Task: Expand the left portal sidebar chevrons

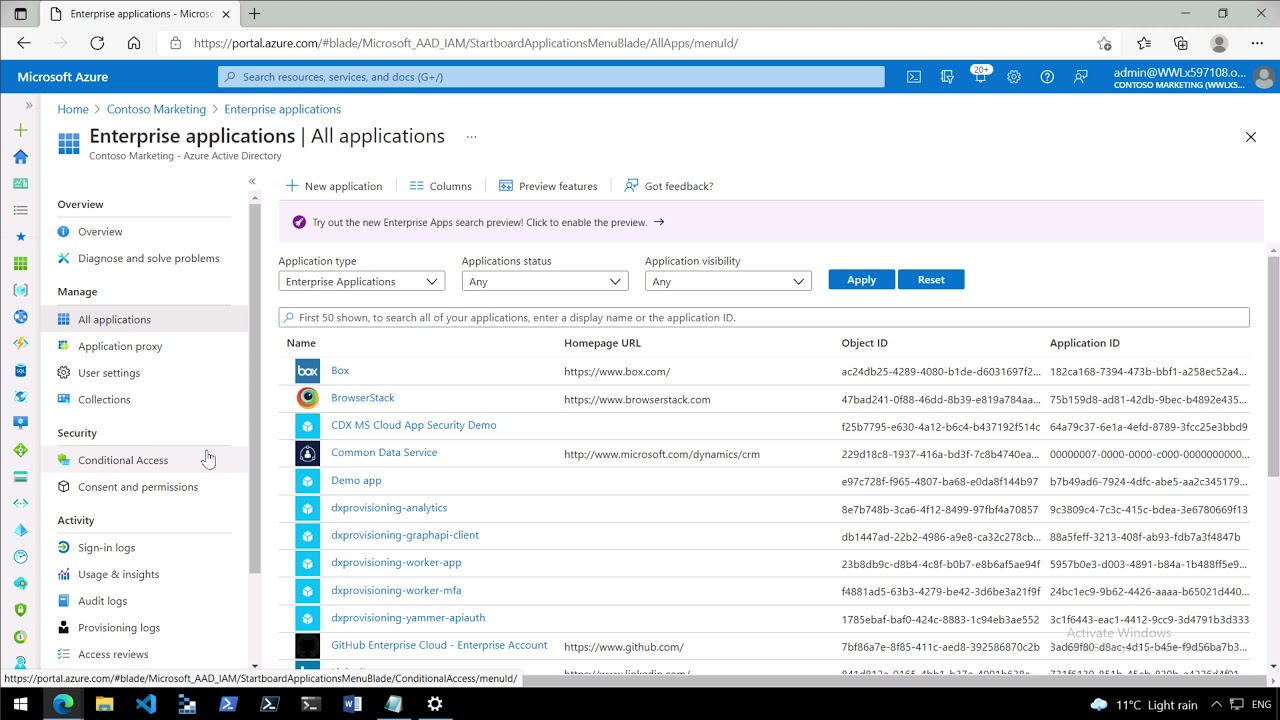Action: pyautogui.click(x=29, y=105)
